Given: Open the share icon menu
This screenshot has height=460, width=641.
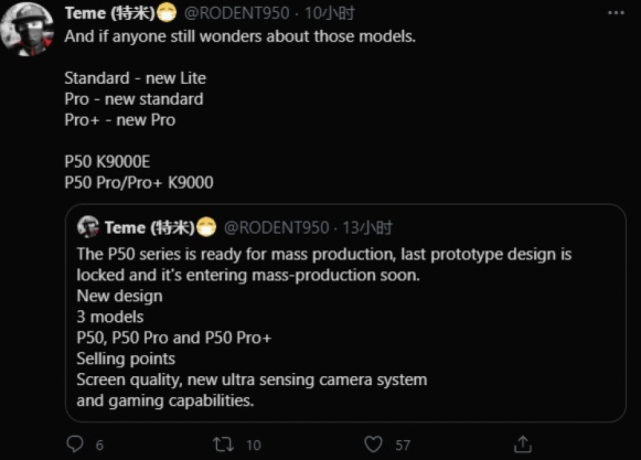Looking at the screenshot, I should [523, 443].
